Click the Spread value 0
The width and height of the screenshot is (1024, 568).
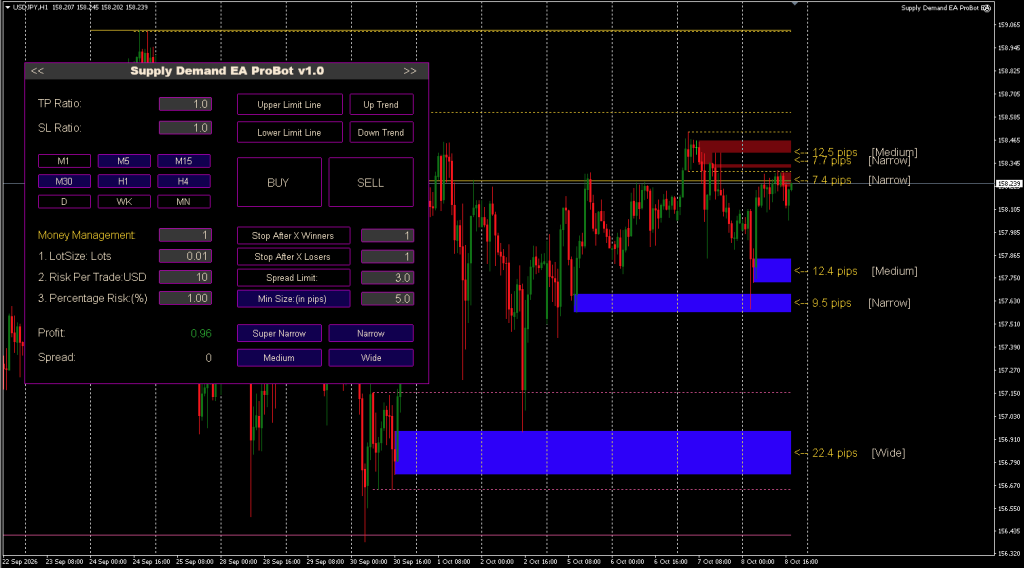click(x=208, y=358)
